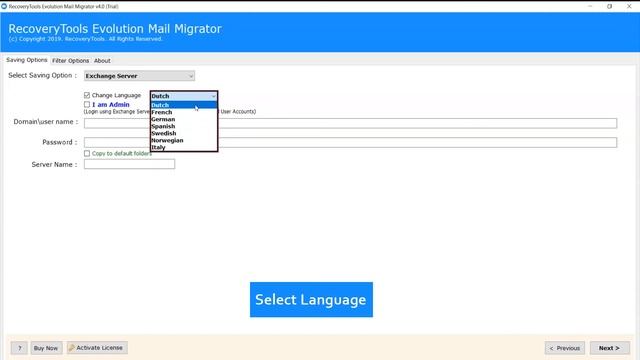This screenshot has width=640, height=360.
Task: Pick Spanish from the language list
Action: [x=184, y=126]
